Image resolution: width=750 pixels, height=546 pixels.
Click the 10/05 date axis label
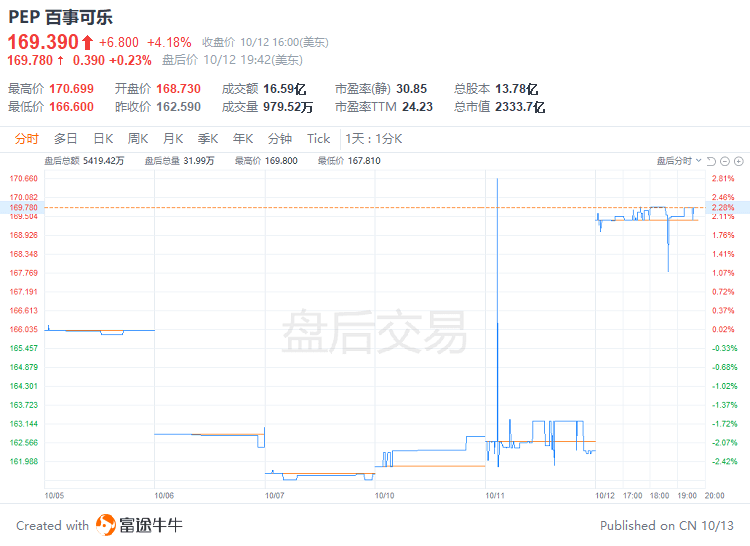pos(54,496)
